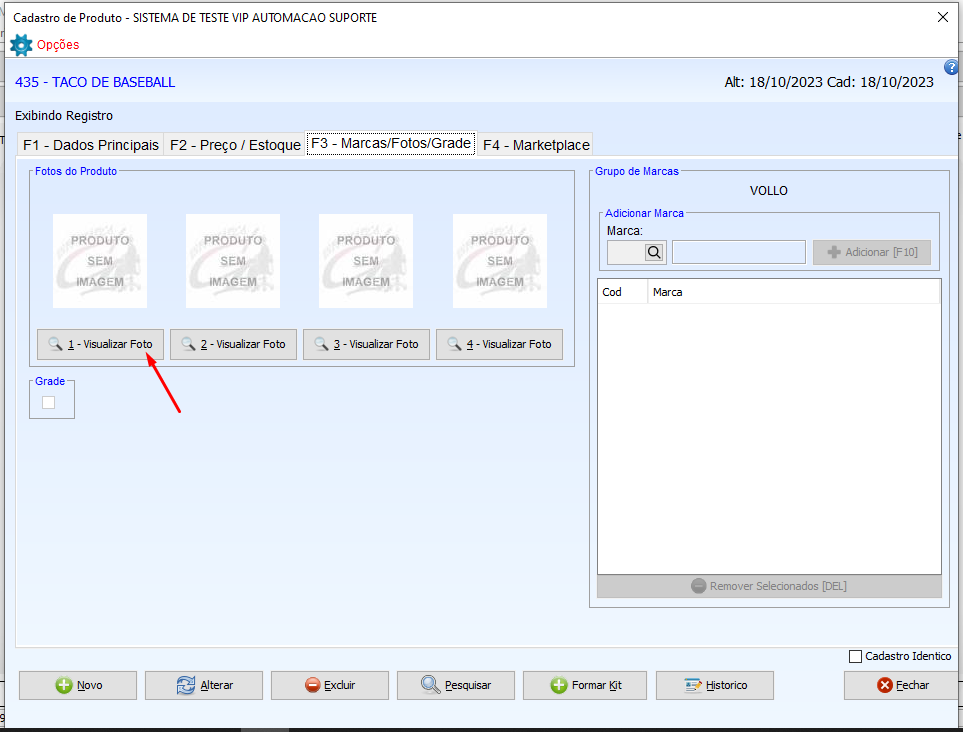Close the Cadastro de Produto window

943,17
